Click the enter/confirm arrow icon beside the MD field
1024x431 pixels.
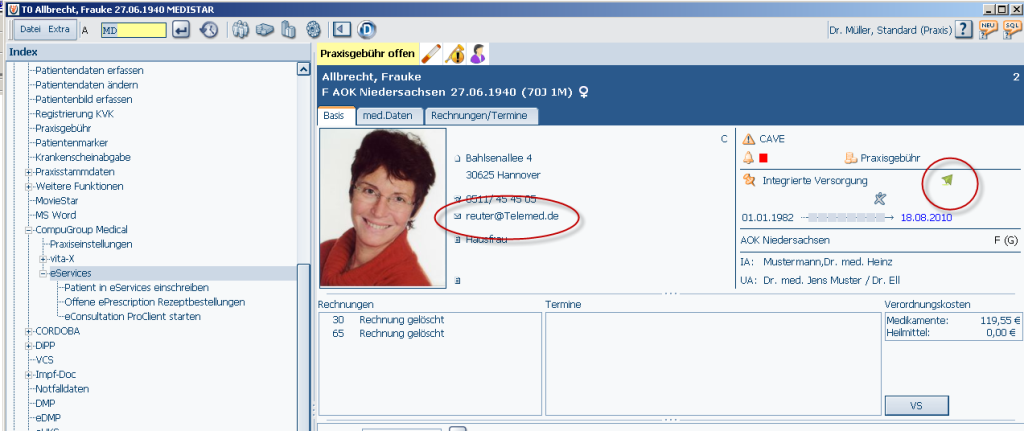click(182, 30)
